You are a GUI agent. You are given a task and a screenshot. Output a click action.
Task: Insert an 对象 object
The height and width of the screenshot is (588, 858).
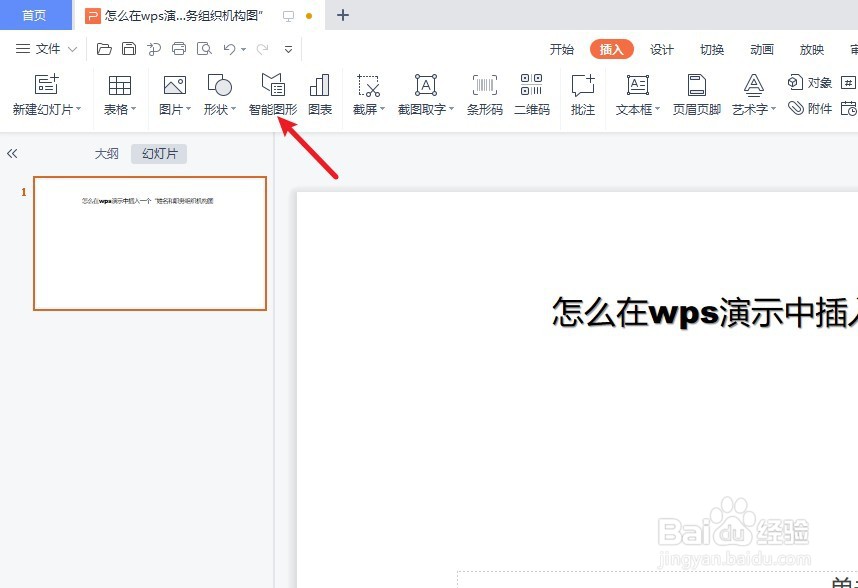pyautogui.click(x=810, y=83)
